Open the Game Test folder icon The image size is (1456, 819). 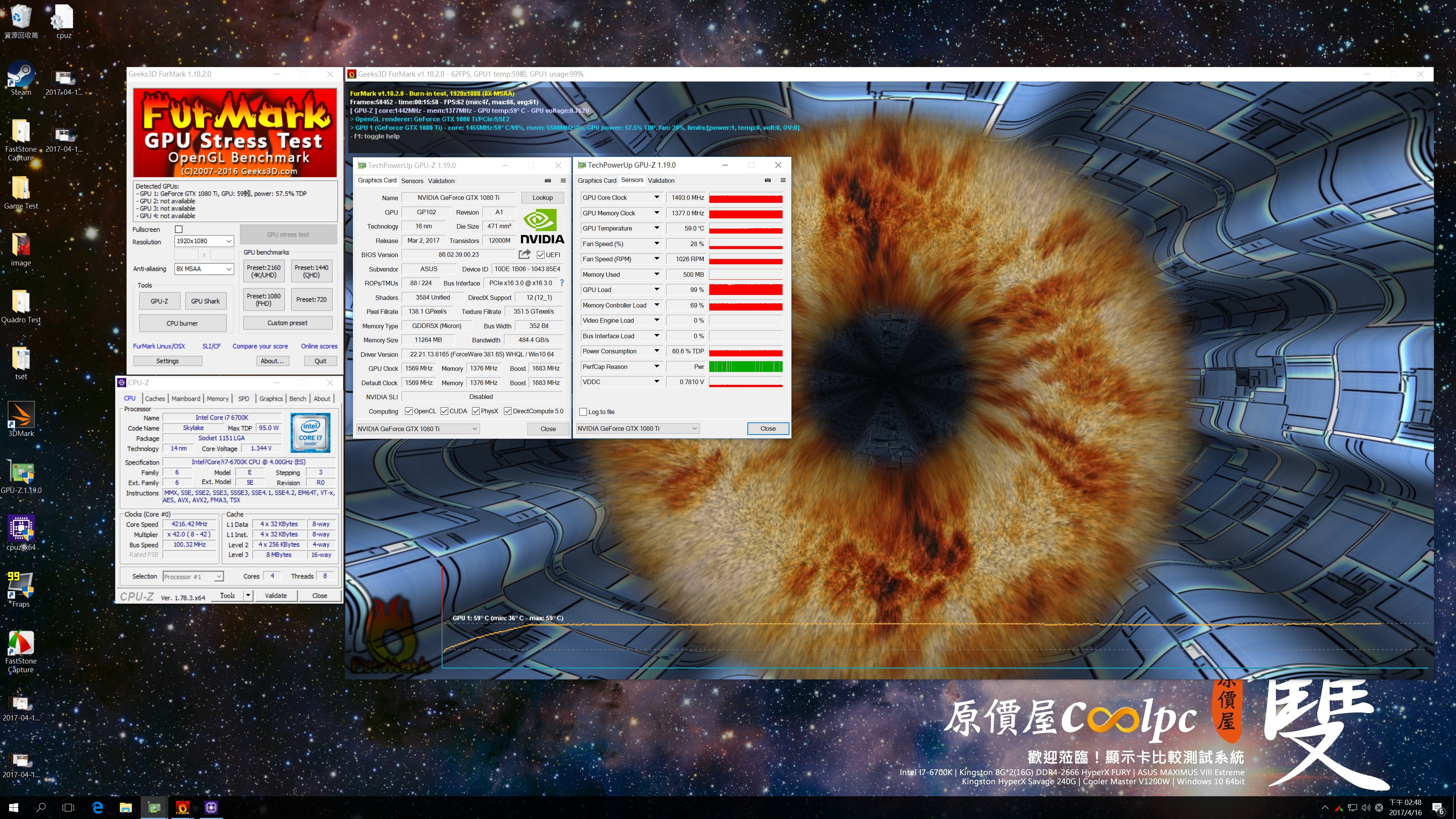click(21, 192)
